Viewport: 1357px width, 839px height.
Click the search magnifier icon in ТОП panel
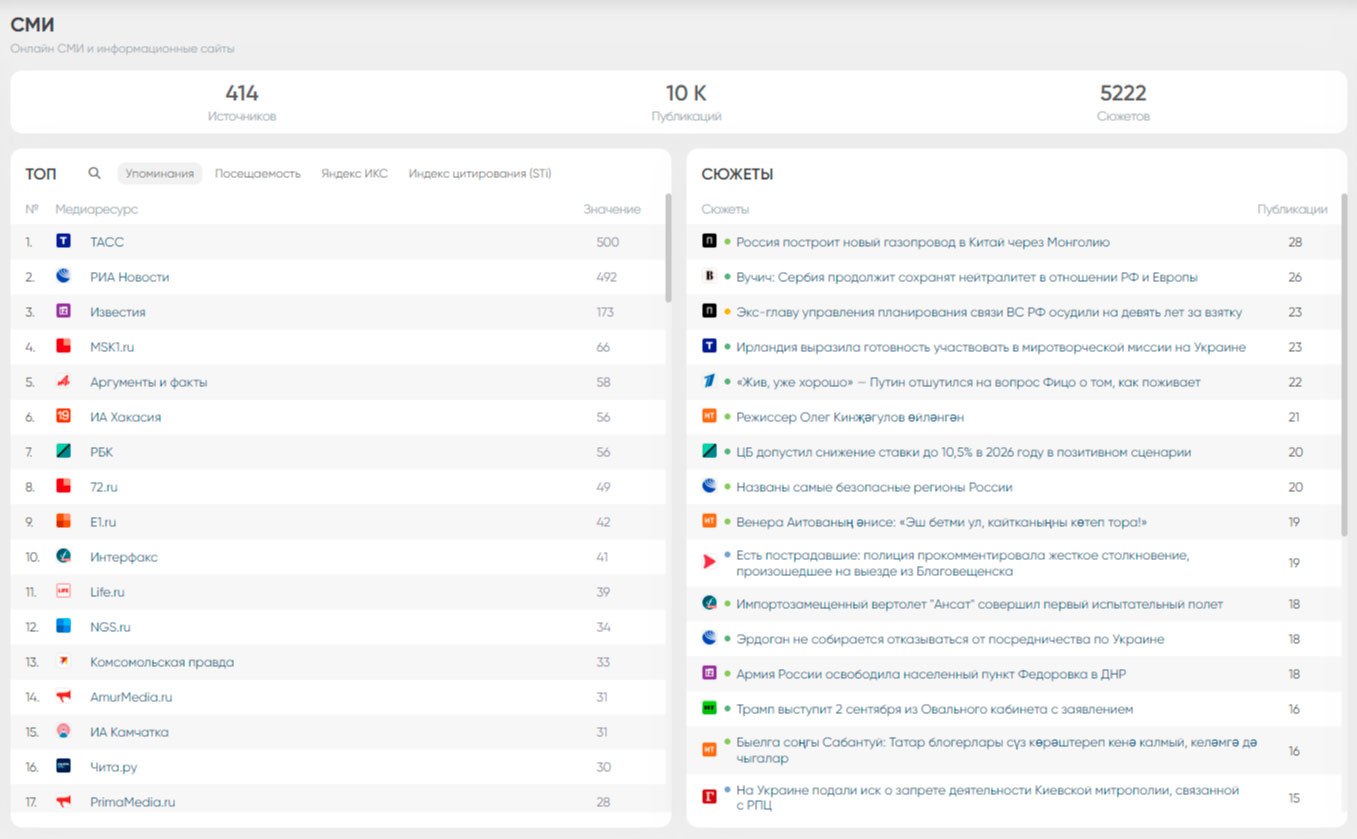click(x=94, y=174)
